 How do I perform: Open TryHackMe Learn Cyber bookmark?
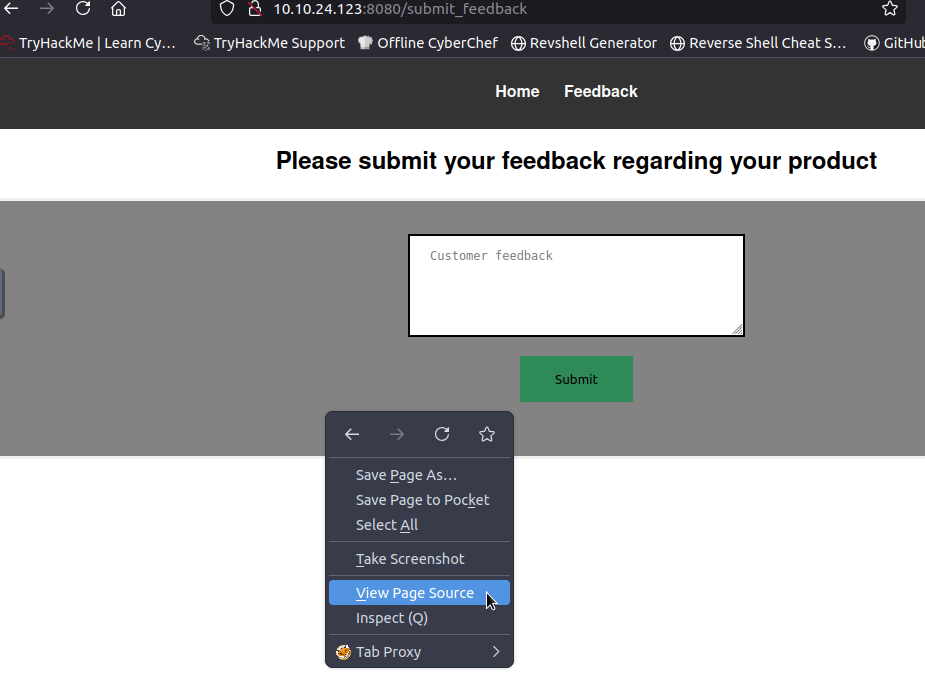[88, 43]
